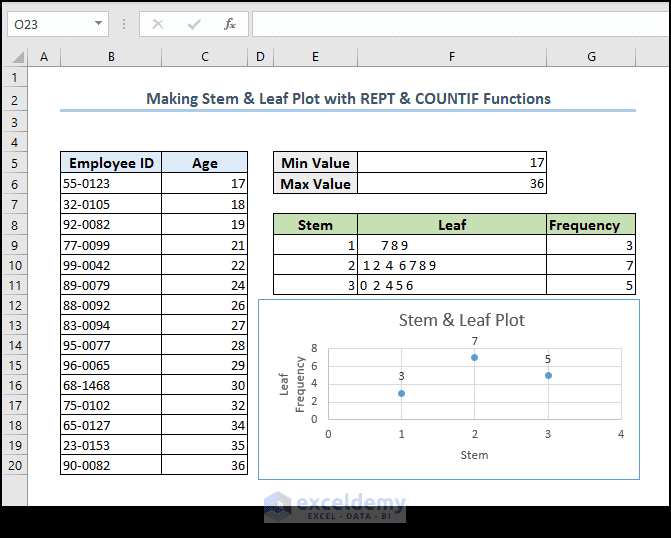Select the 'Stem' header cell
Screen dimensions: 671x538
(x=315, y=225)
